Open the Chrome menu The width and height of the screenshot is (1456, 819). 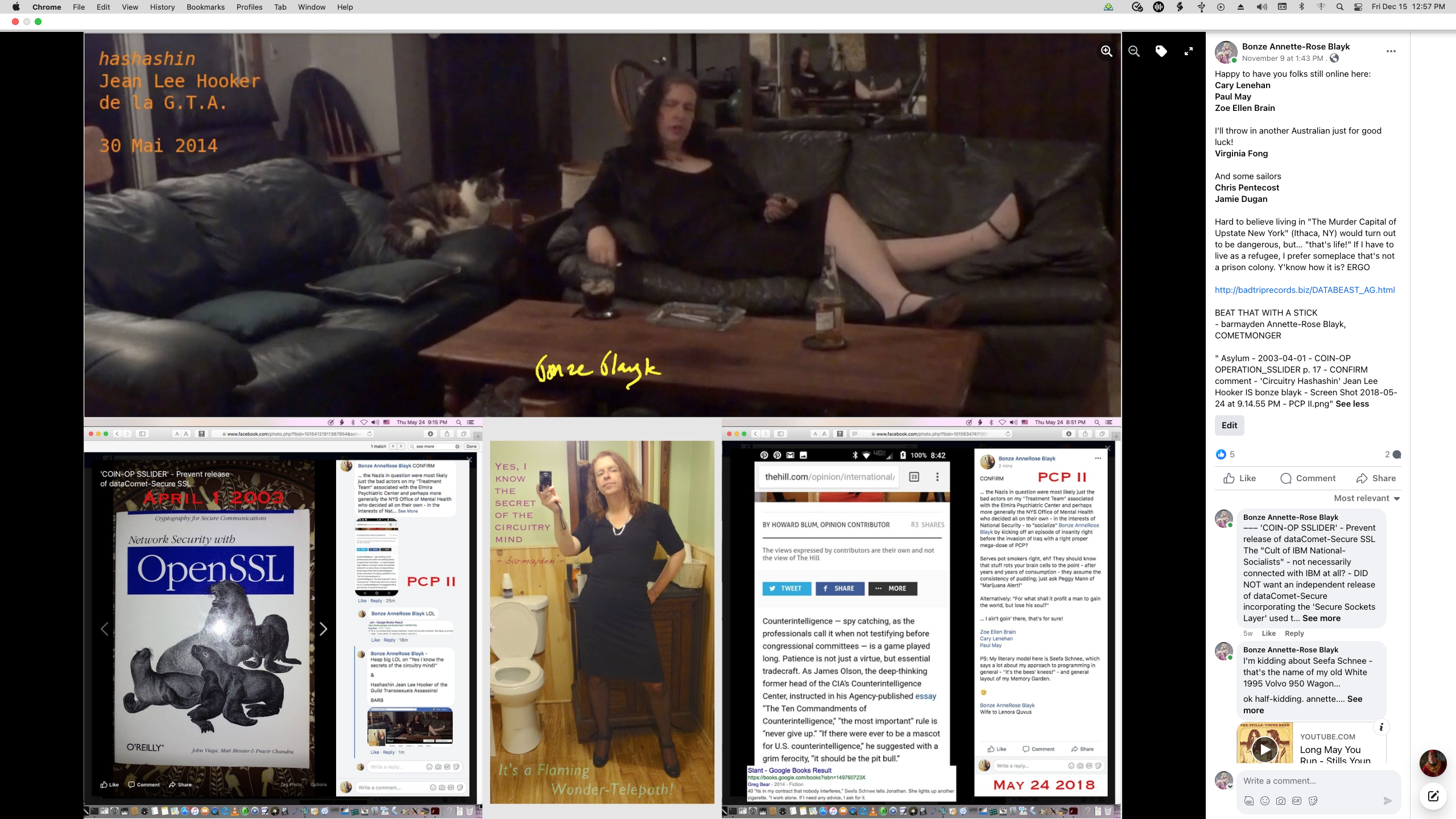47,7
